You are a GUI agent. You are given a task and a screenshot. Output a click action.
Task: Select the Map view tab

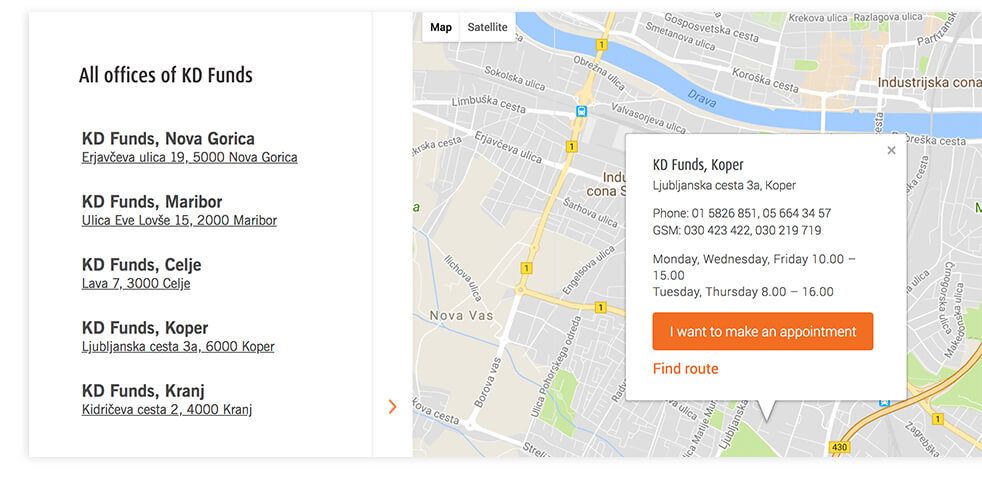[441, 27]
